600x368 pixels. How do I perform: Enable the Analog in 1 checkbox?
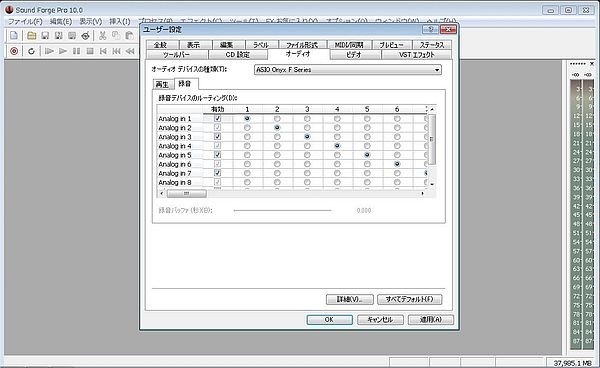217,119
